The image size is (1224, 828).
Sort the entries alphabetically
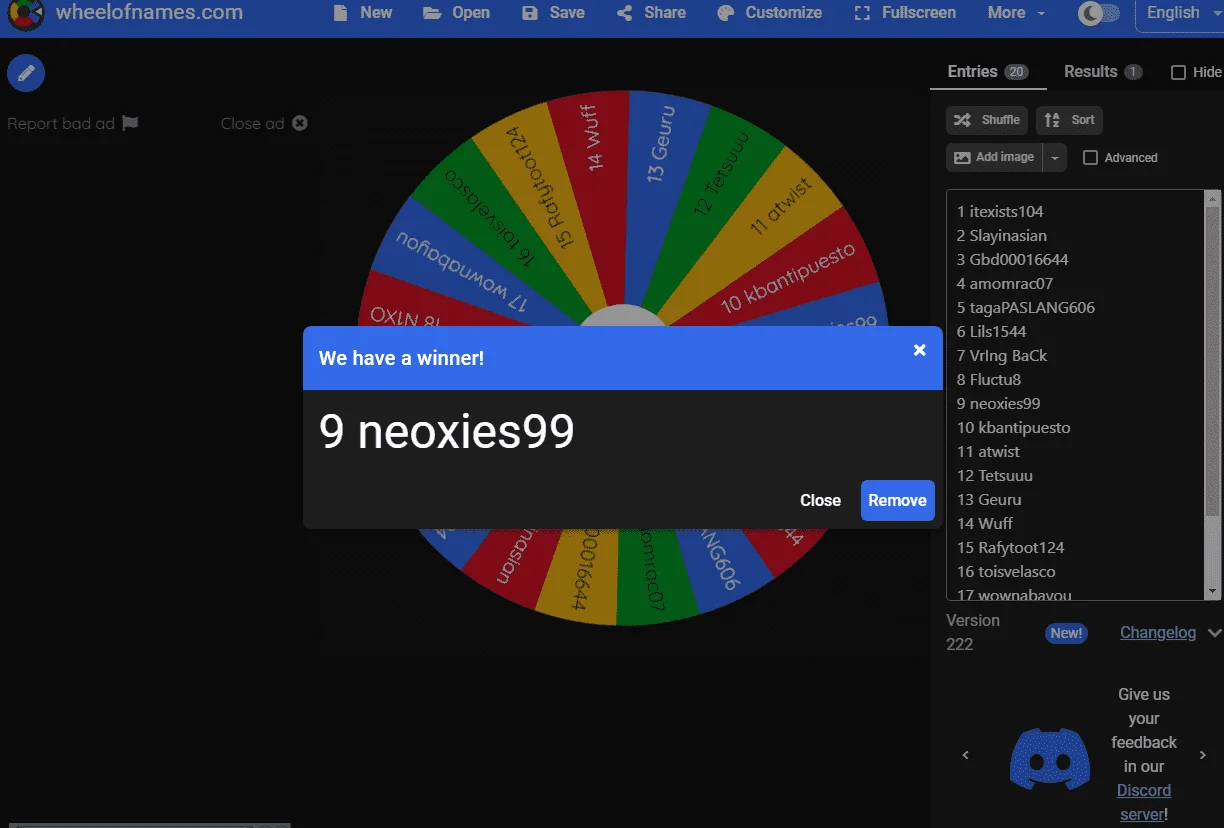1069,120
